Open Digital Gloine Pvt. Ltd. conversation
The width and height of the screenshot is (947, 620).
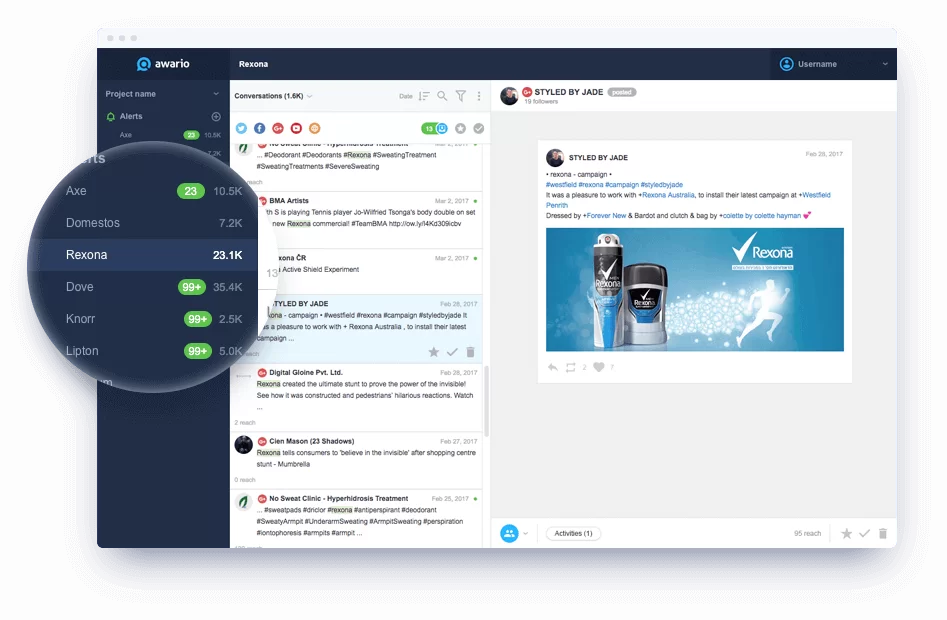356,397
